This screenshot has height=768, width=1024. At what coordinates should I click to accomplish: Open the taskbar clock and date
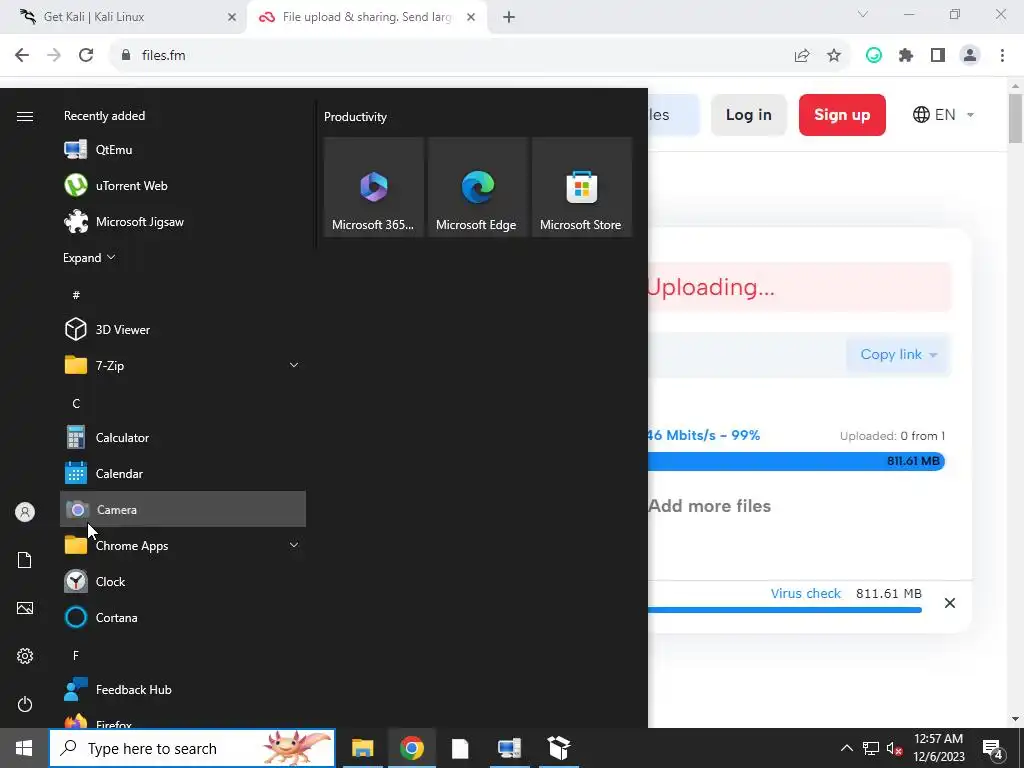938,748
